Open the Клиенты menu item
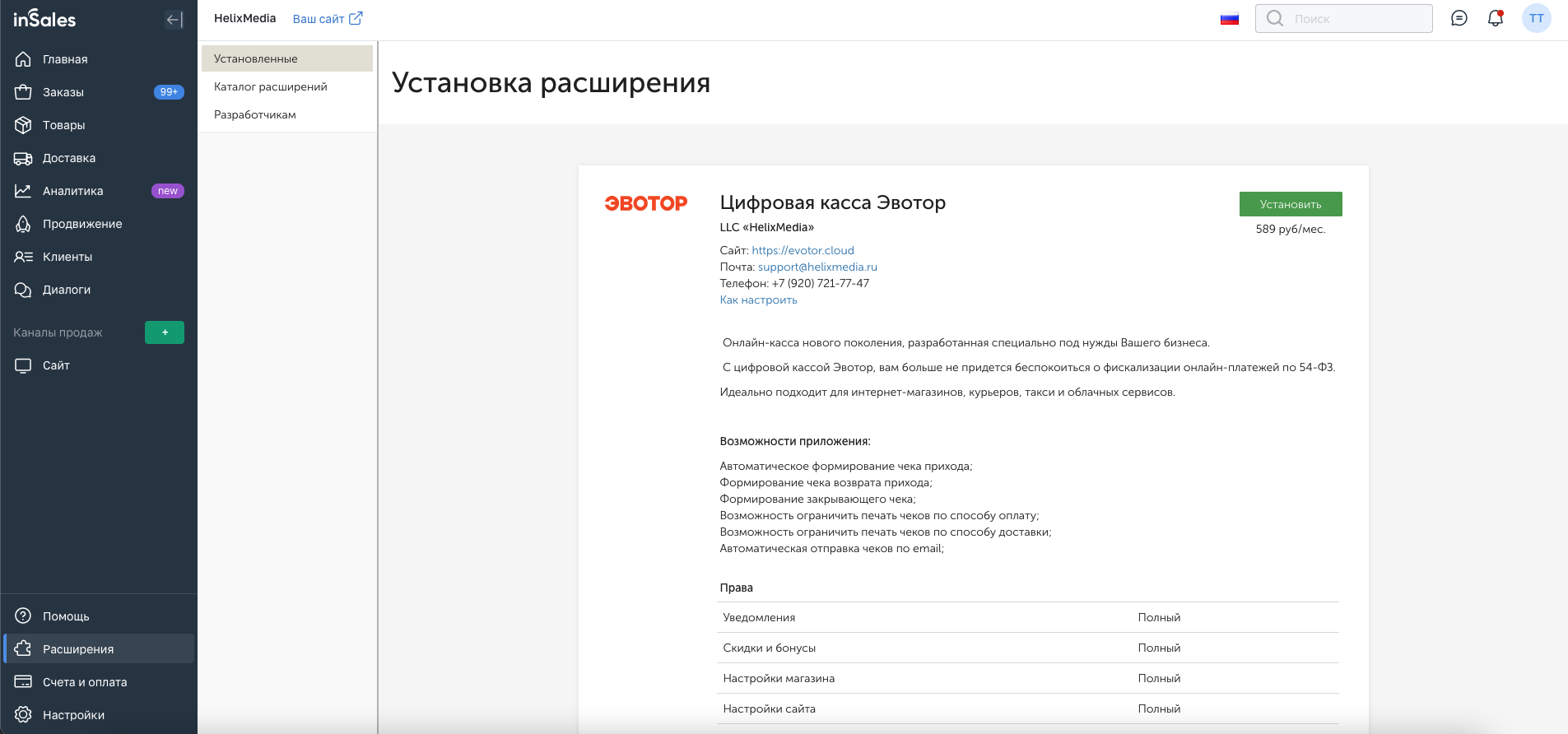This screenshot has height=734, width=1568. click(99, 257)
